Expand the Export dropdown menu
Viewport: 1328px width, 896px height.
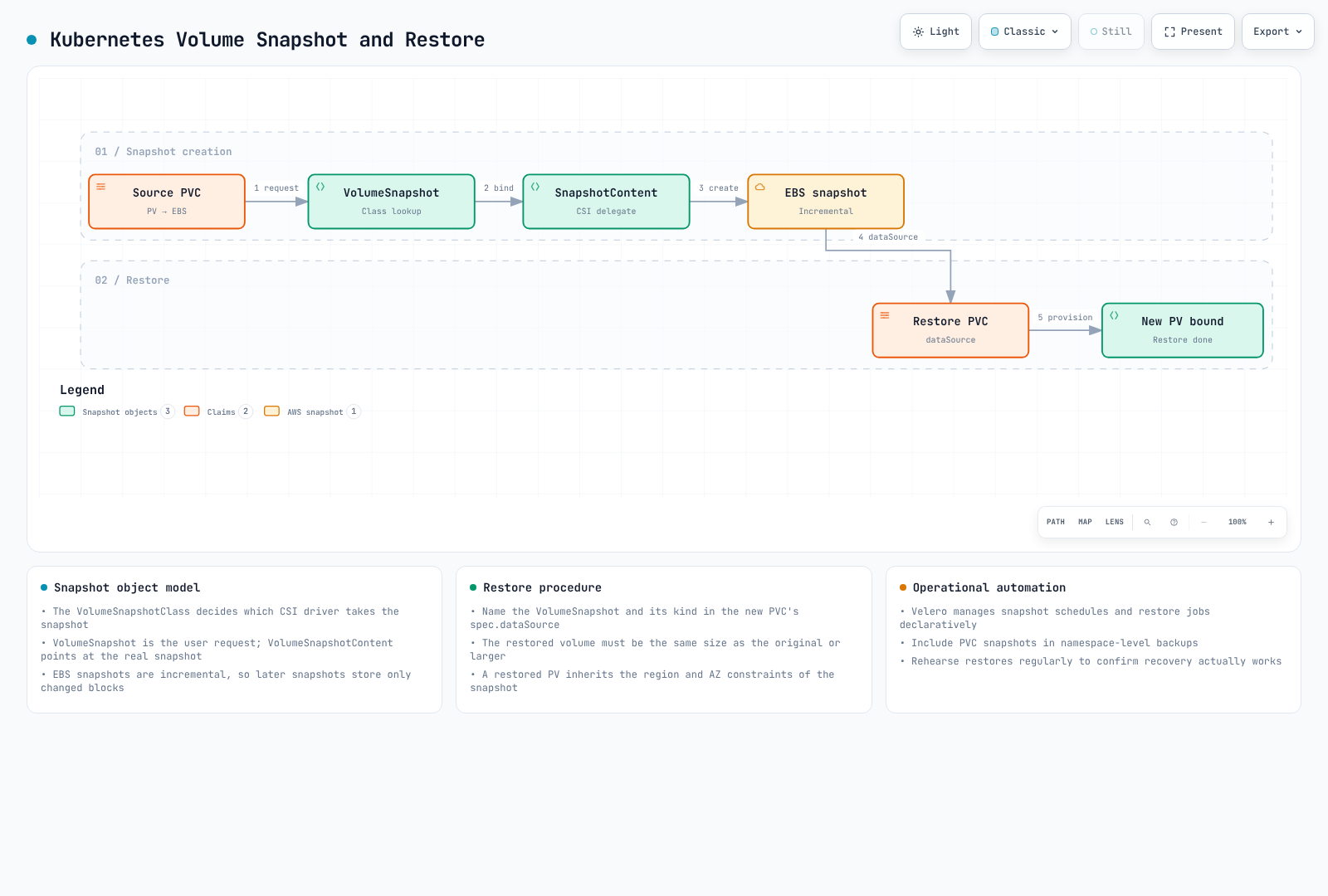[x=1277, y=32]
